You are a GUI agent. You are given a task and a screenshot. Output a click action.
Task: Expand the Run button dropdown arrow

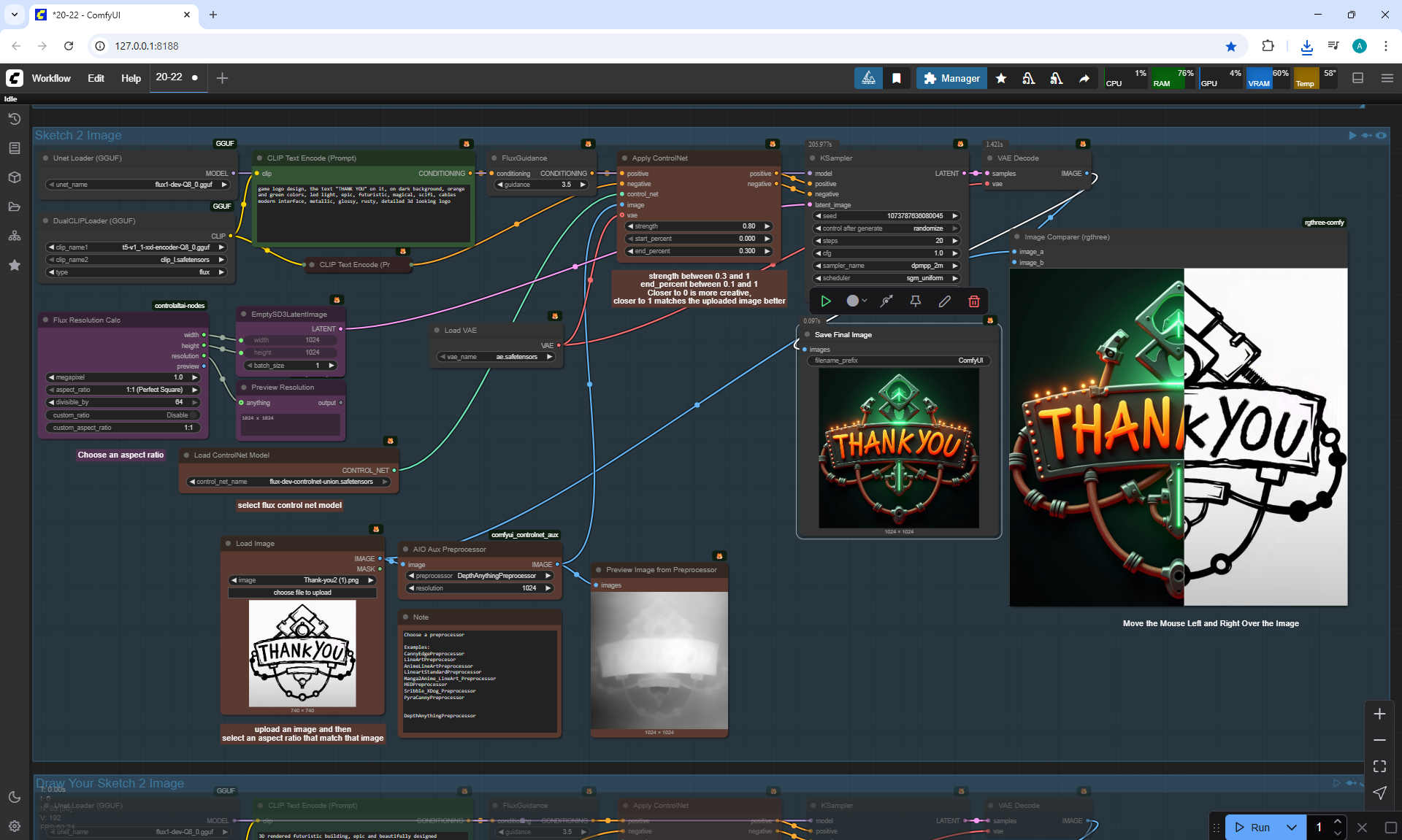[x=1292, y=827]
